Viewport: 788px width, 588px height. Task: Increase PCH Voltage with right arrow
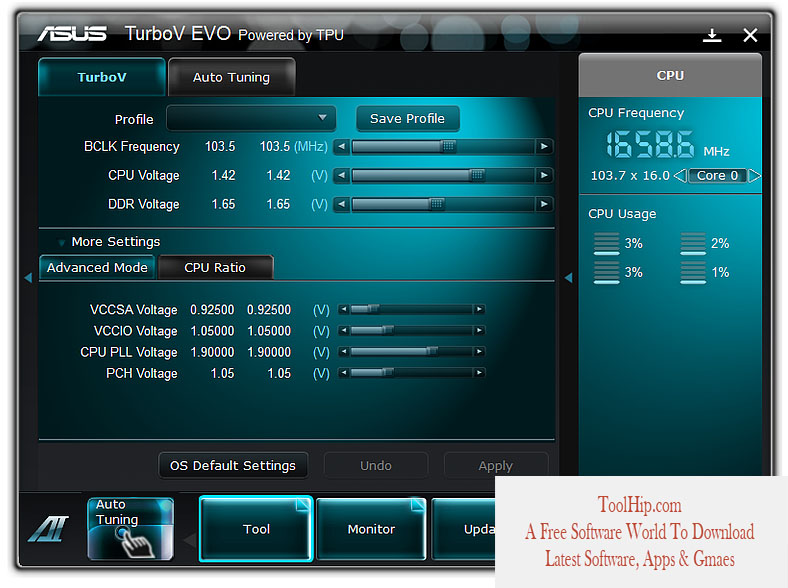[479, 372]
